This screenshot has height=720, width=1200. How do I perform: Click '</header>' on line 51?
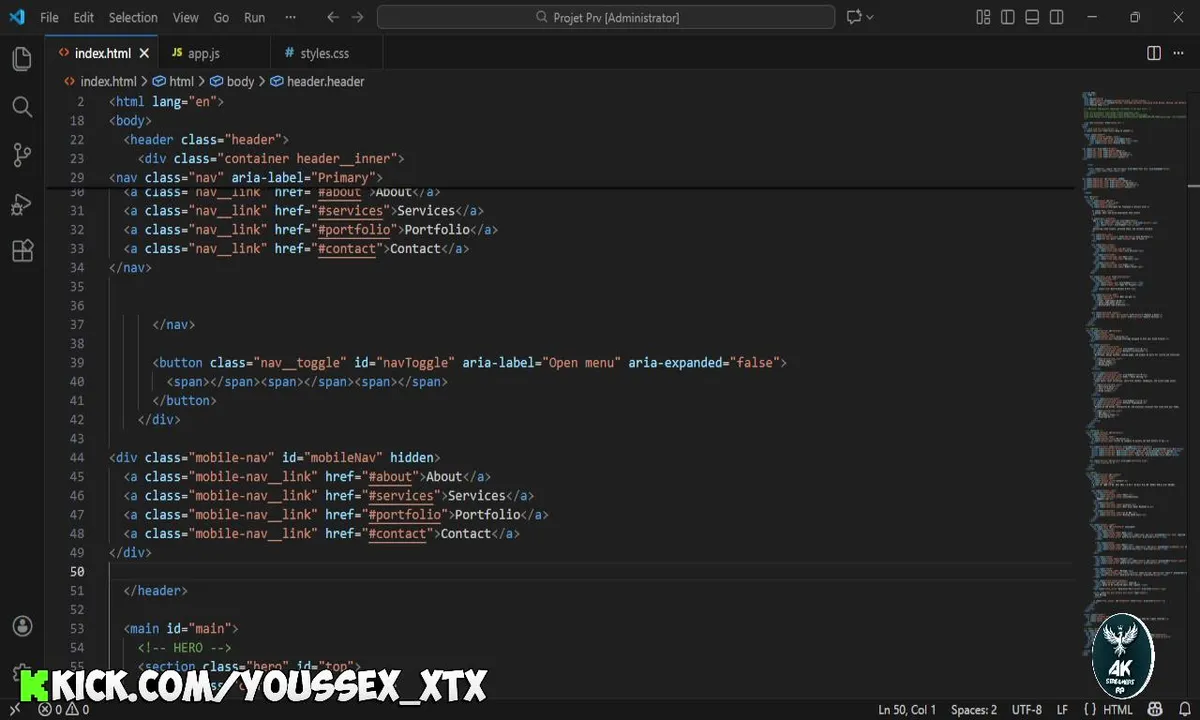pyautogui.click(x=156, y=591)
